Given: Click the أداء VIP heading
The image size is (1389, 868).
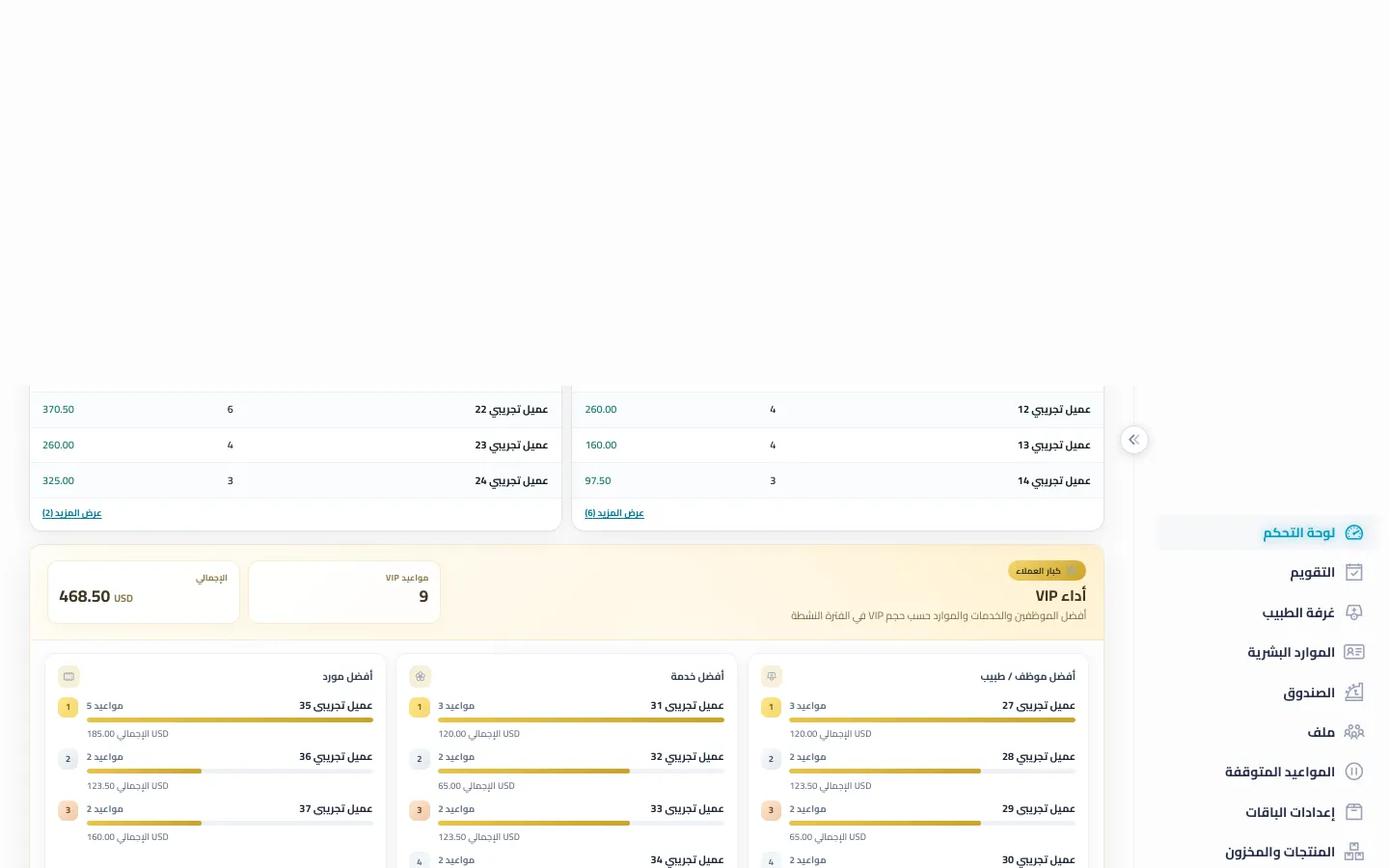Looking at the screenshot, I should (1061, 596).
